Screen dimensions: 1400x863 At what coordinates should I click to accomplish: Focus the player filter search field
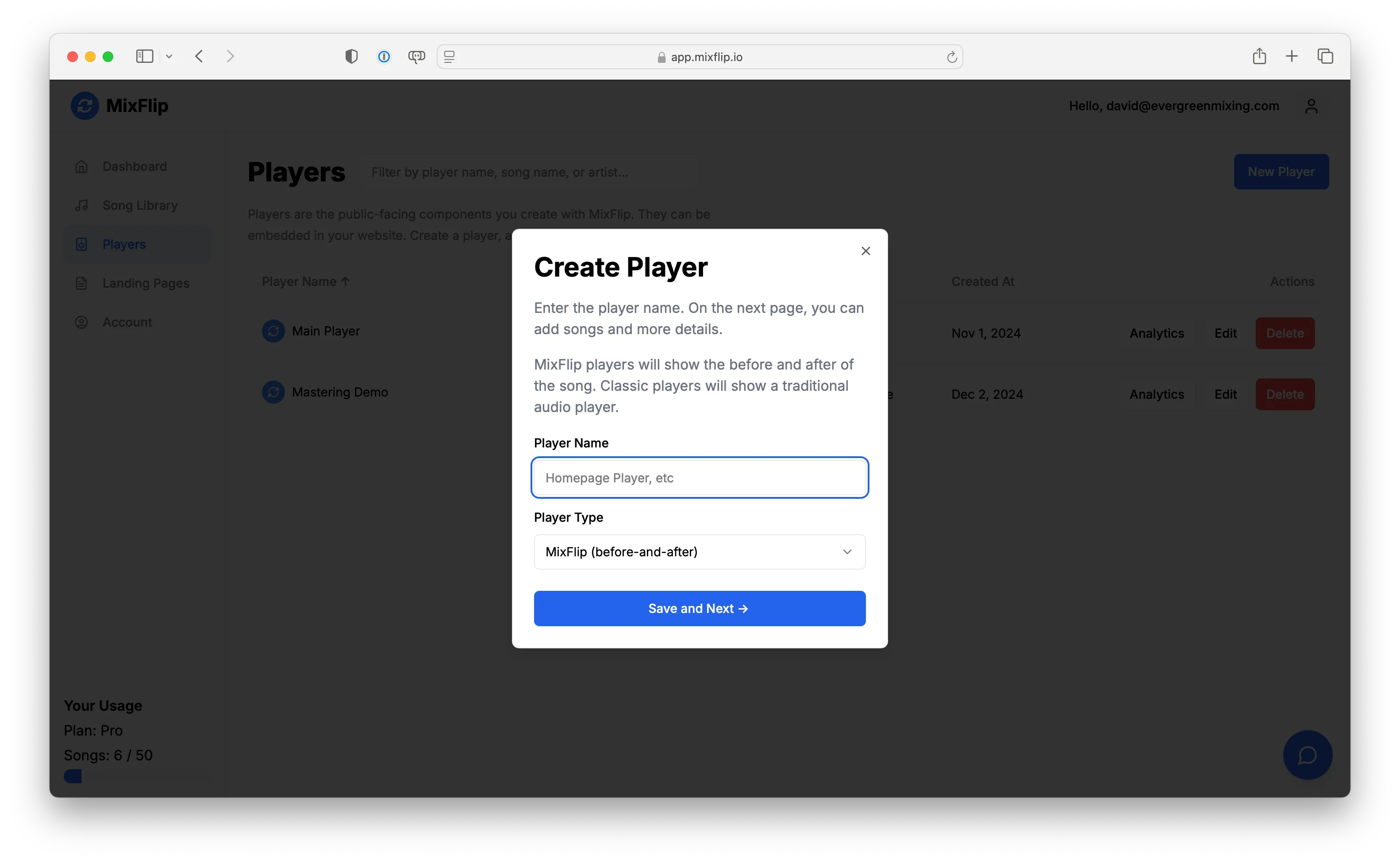click(x=529, y=172)
